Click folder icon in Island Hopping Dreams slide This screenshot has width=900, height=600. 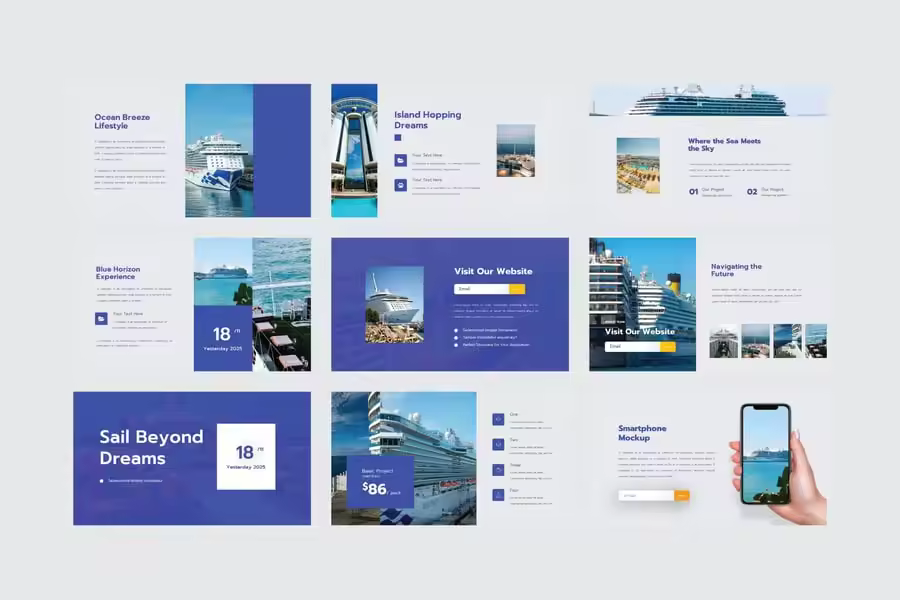[x=400, y=160]
